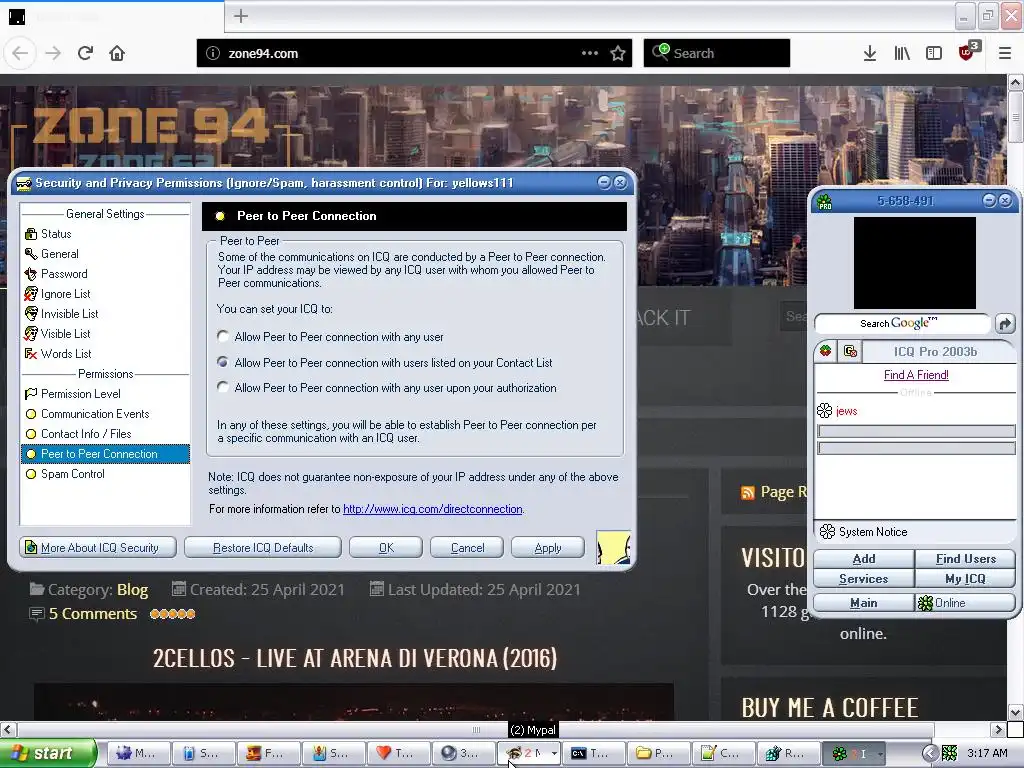Expand hidden system tray icons

click(930, 754)
